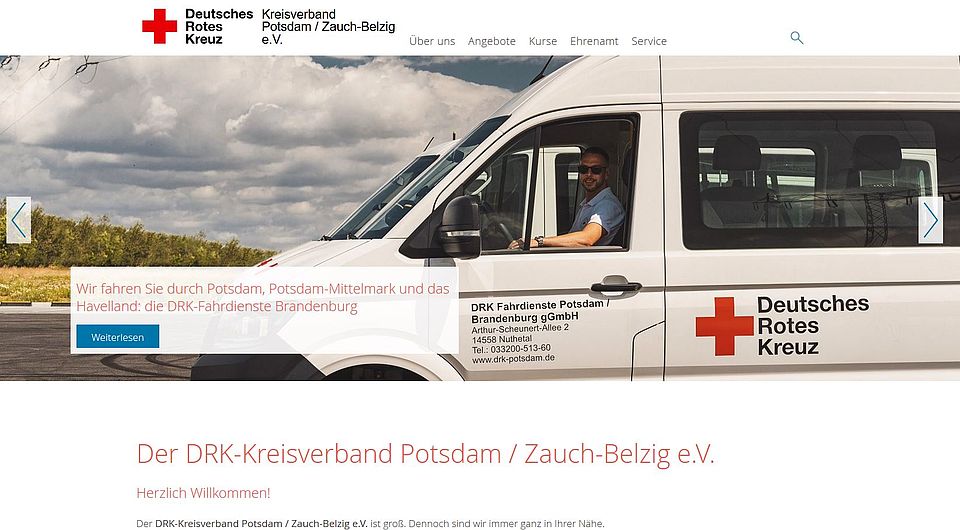The height and width of the screenshot is (530, 960).
Task: Advance slider with the right arrow
Action: click(931, 220)
